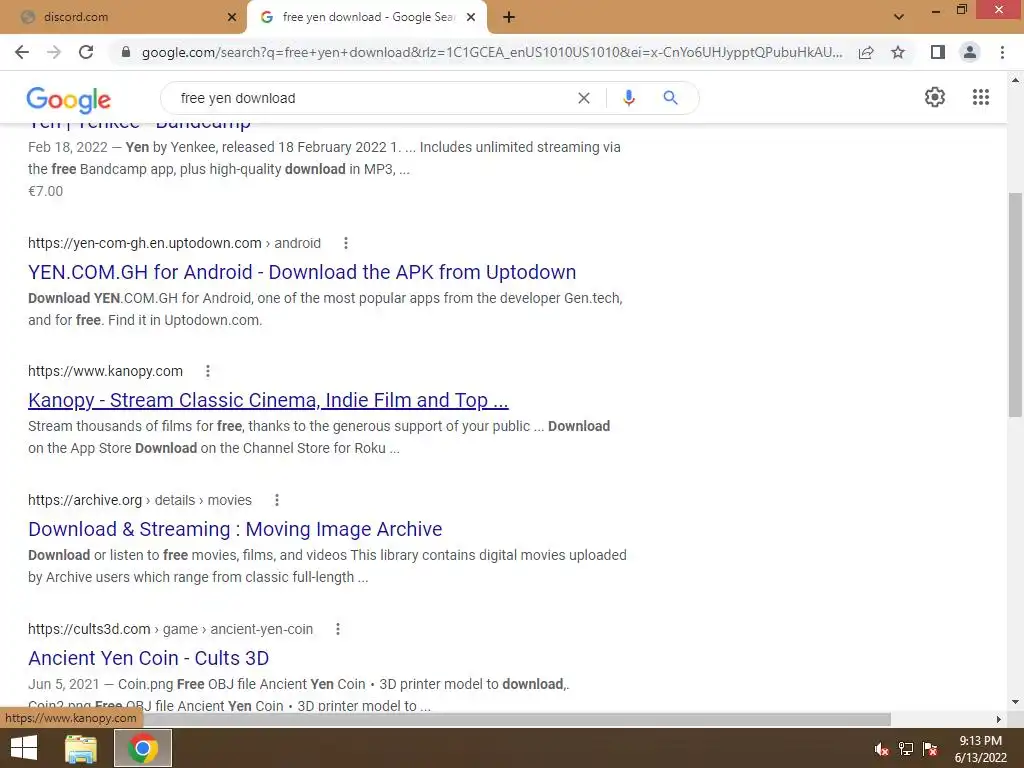Open Ancient Yen Coin Cults 3D
This screenshot has width=1024, height=768.
click(148, 658)
